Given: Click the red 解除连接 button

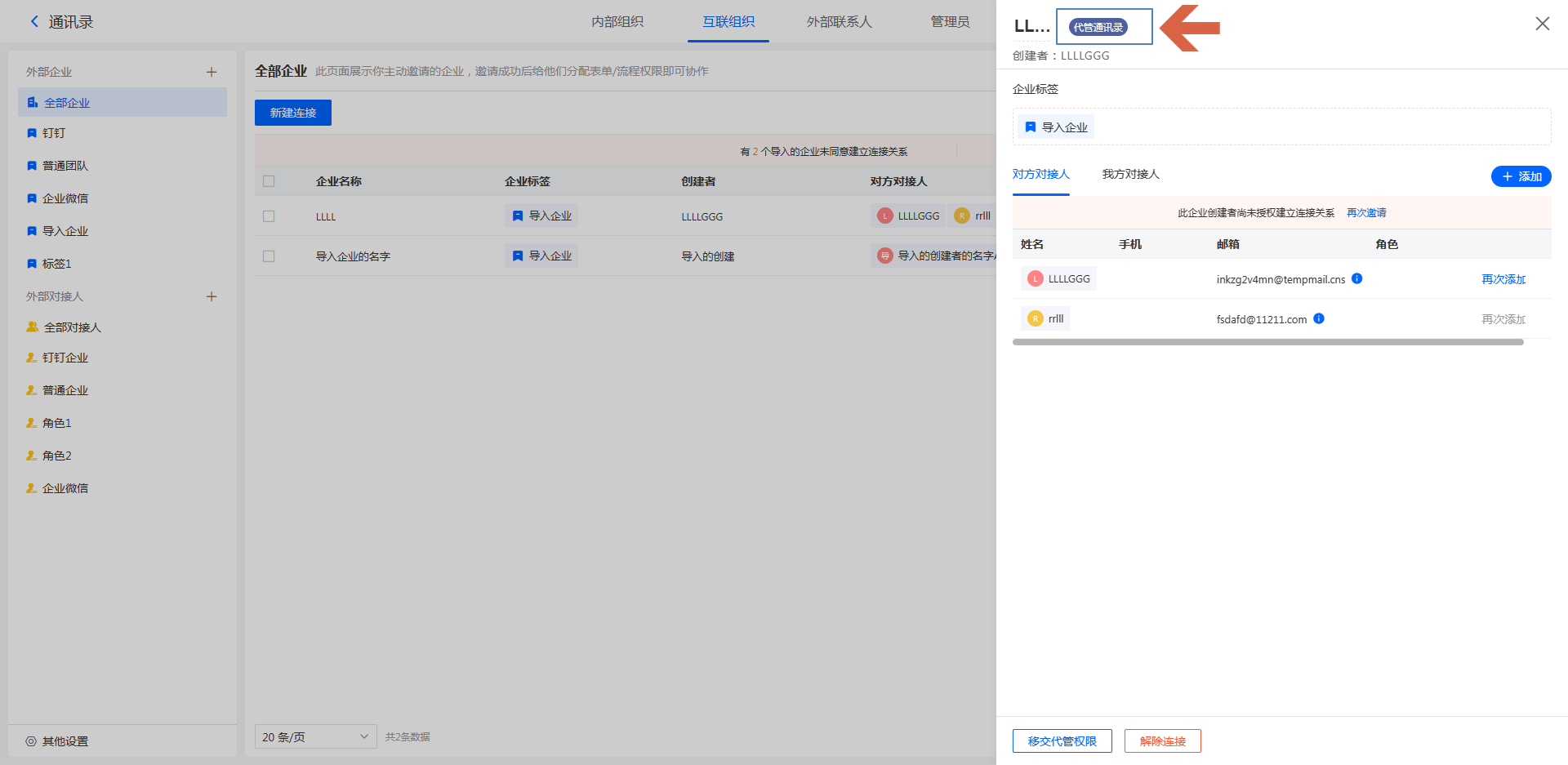Looking at the screenshot, I should [1162, 741].
